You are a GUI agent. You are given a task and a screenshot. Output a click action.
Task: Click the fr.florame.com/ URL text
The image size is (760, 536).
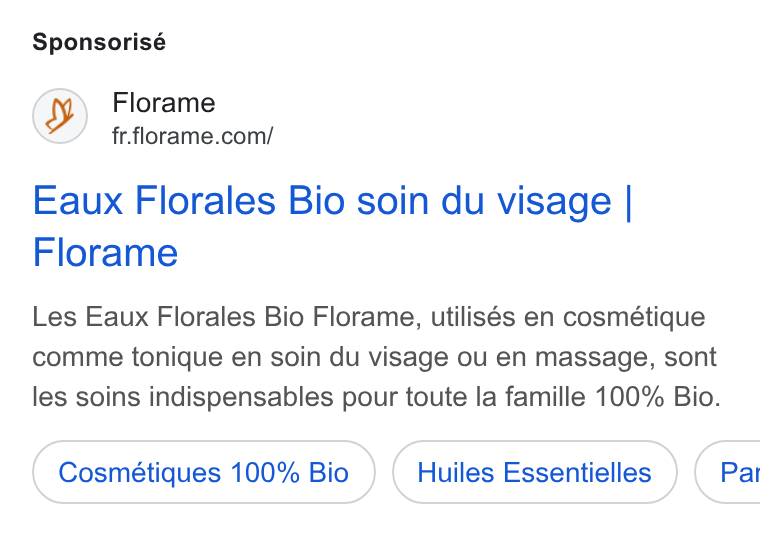pos(192,136)
